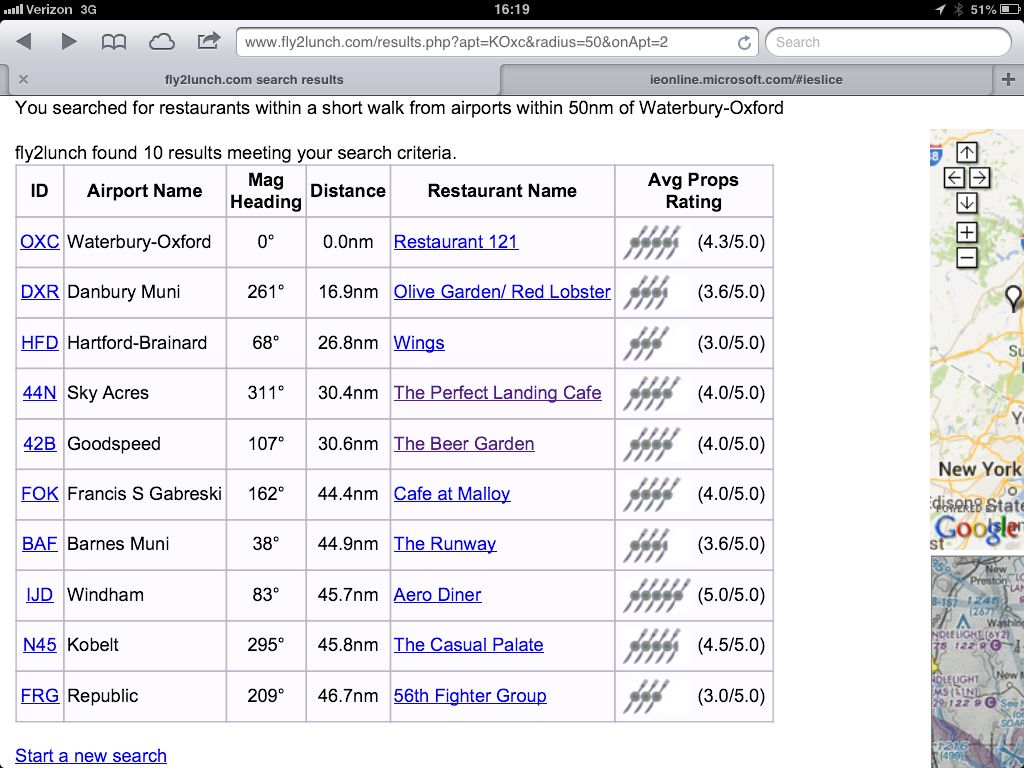Viewport: 1024px width, 768px height.
Task: Open the Cafe at Malloy link
Action: tap(452, 494)
